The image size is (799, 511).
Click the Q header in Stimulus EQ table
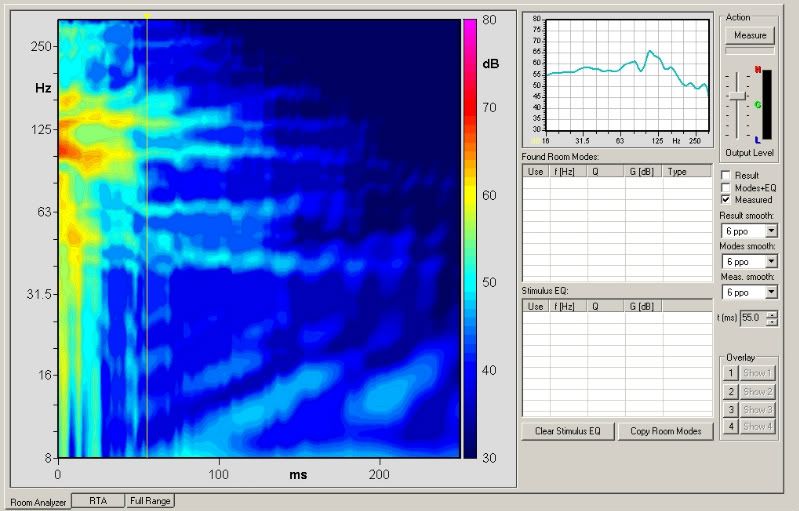tap(606, 306)
